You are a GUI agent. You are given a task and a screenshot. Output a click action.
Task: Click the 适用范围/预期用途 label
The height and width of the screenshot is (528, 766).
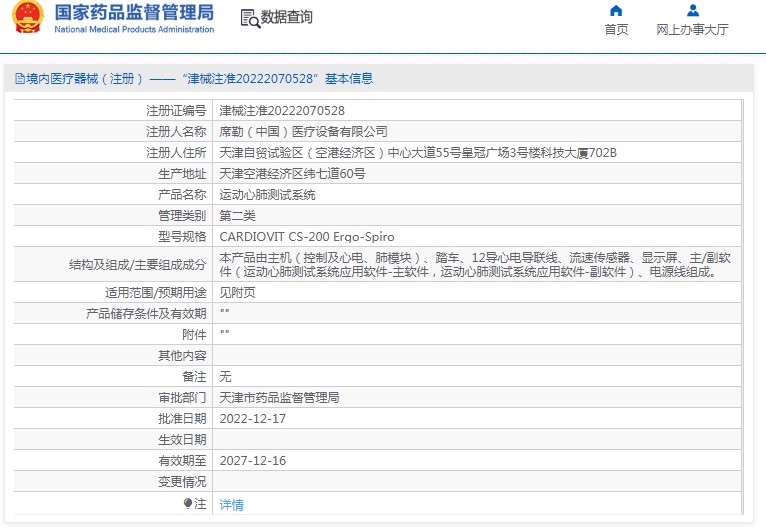tap(156, 293)
